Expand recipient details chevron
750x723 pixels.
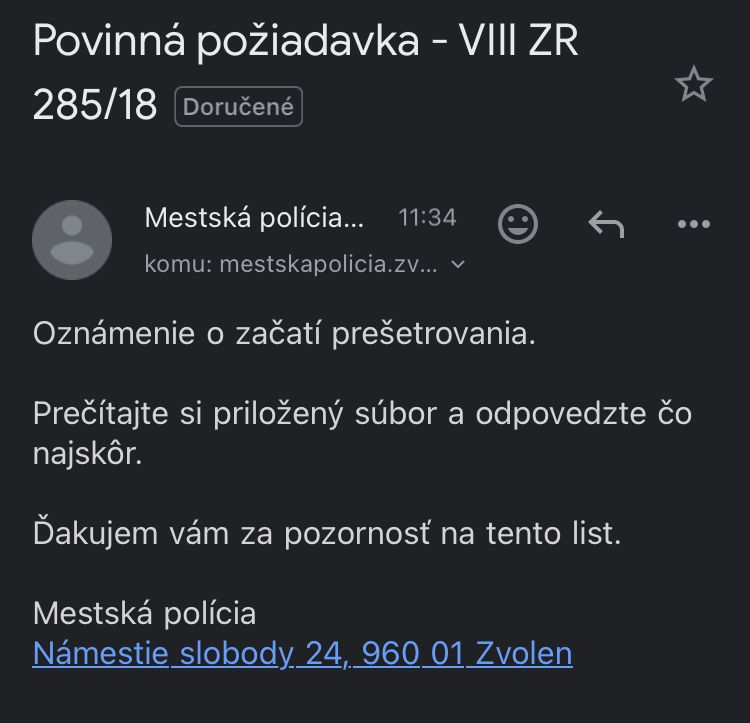458,265
